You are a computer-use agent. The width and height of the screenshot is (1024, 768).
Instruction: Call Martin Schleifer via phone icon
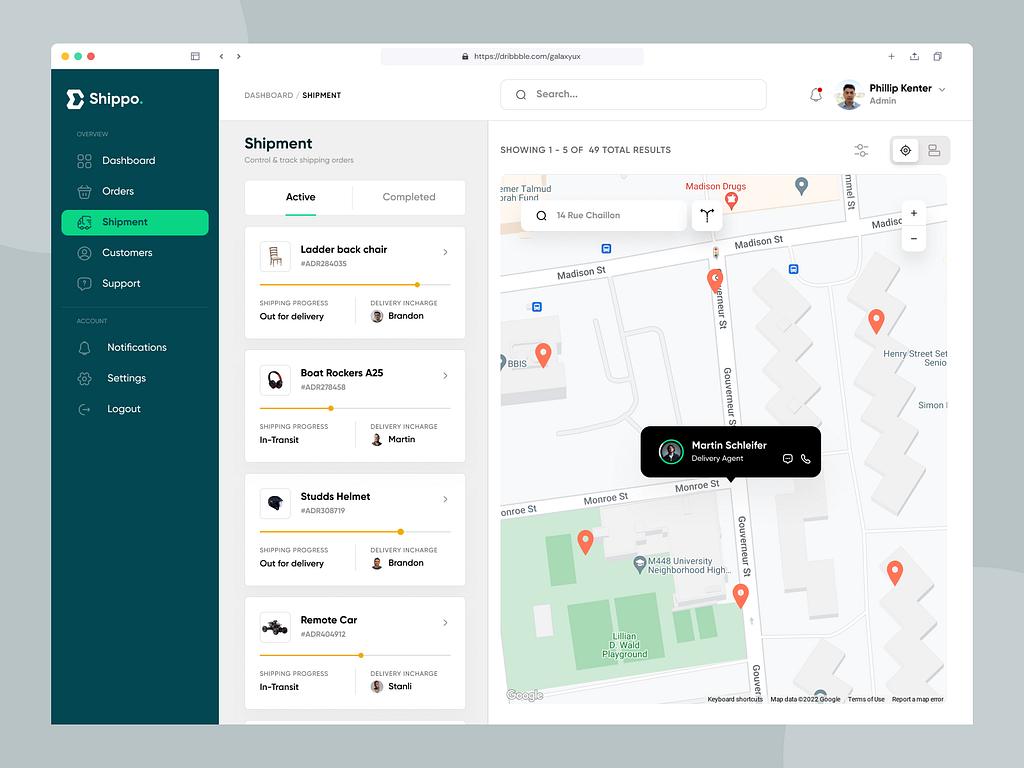pyautogui.click(x=806, y=459)
